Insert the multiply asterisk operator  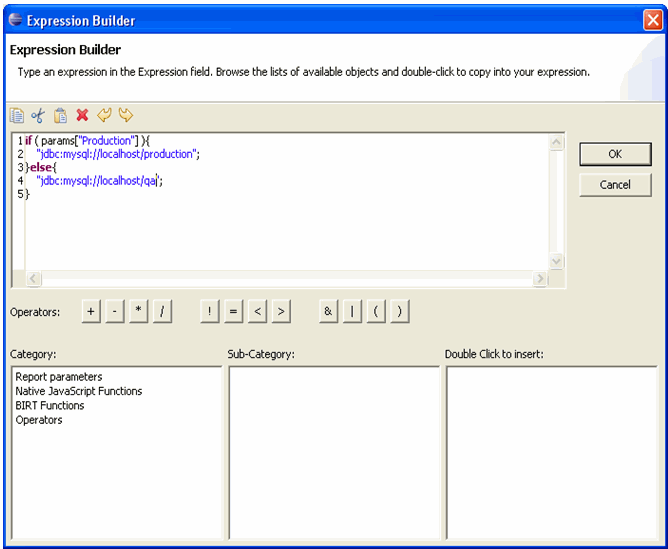(138, 311)
